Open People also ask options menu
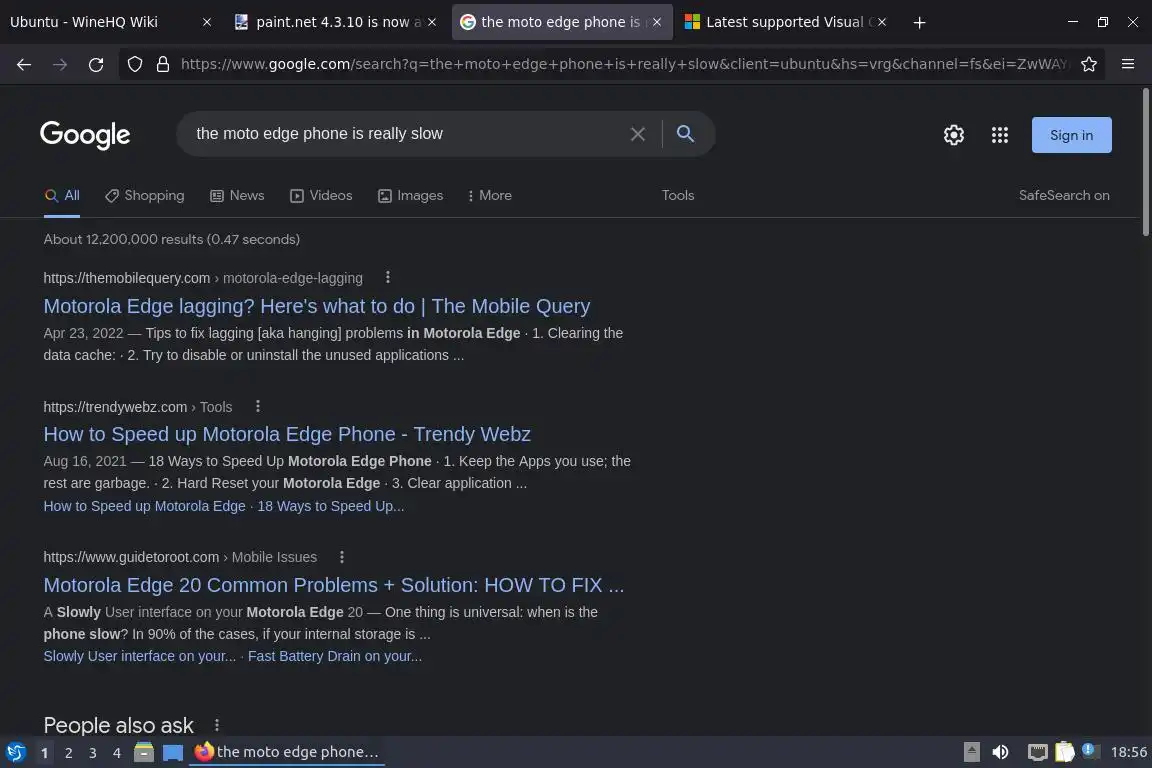 pyautogui.click(x=217, y=725)
